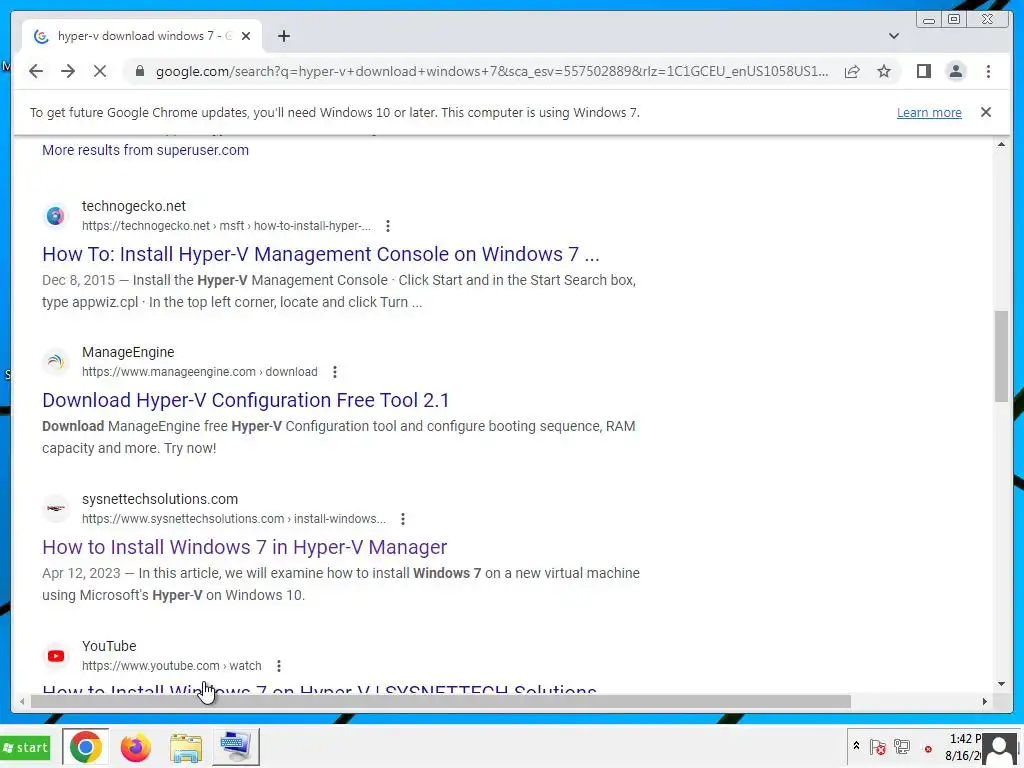Image resolution: width=1024 pixels, height=768 pixels.
Task: Open options for the YouTube result
Action: [x=279, y=665]
